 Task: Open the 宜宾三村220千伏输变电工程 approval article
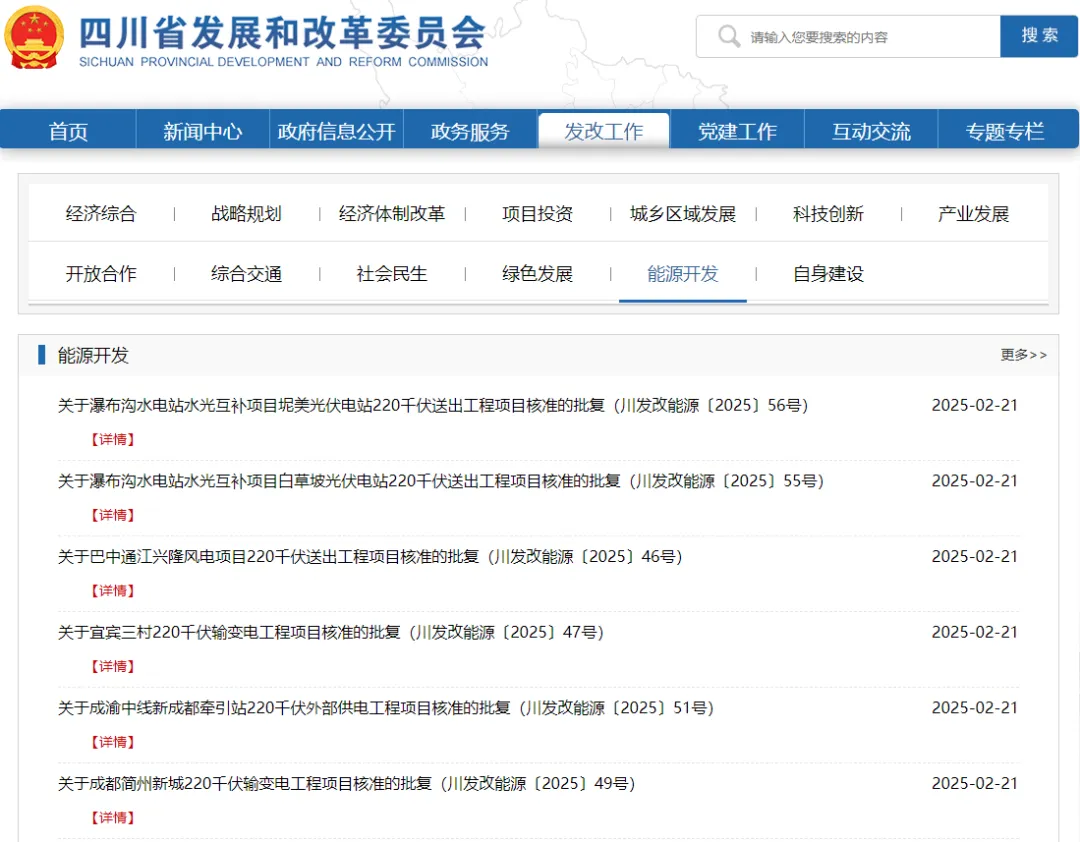point(330,632)
